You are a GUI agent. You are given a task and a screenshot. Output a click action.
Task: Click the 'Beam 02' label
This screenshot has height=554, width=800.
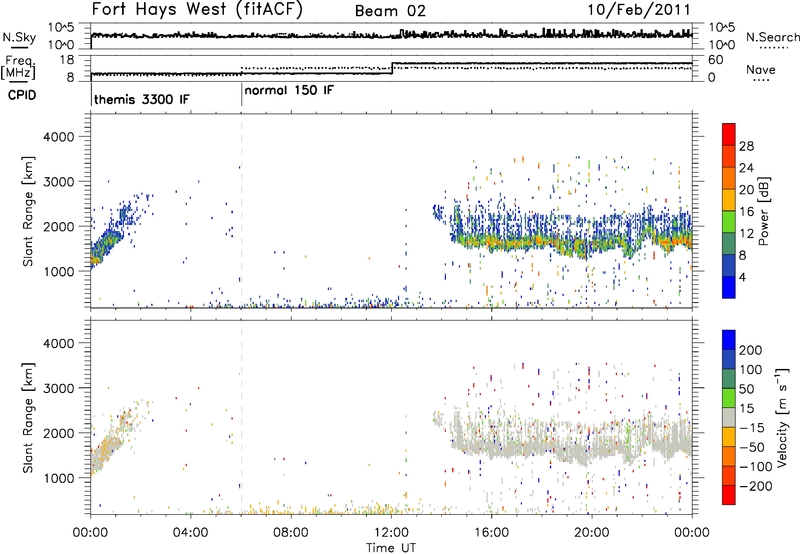[x=390, y=11]
